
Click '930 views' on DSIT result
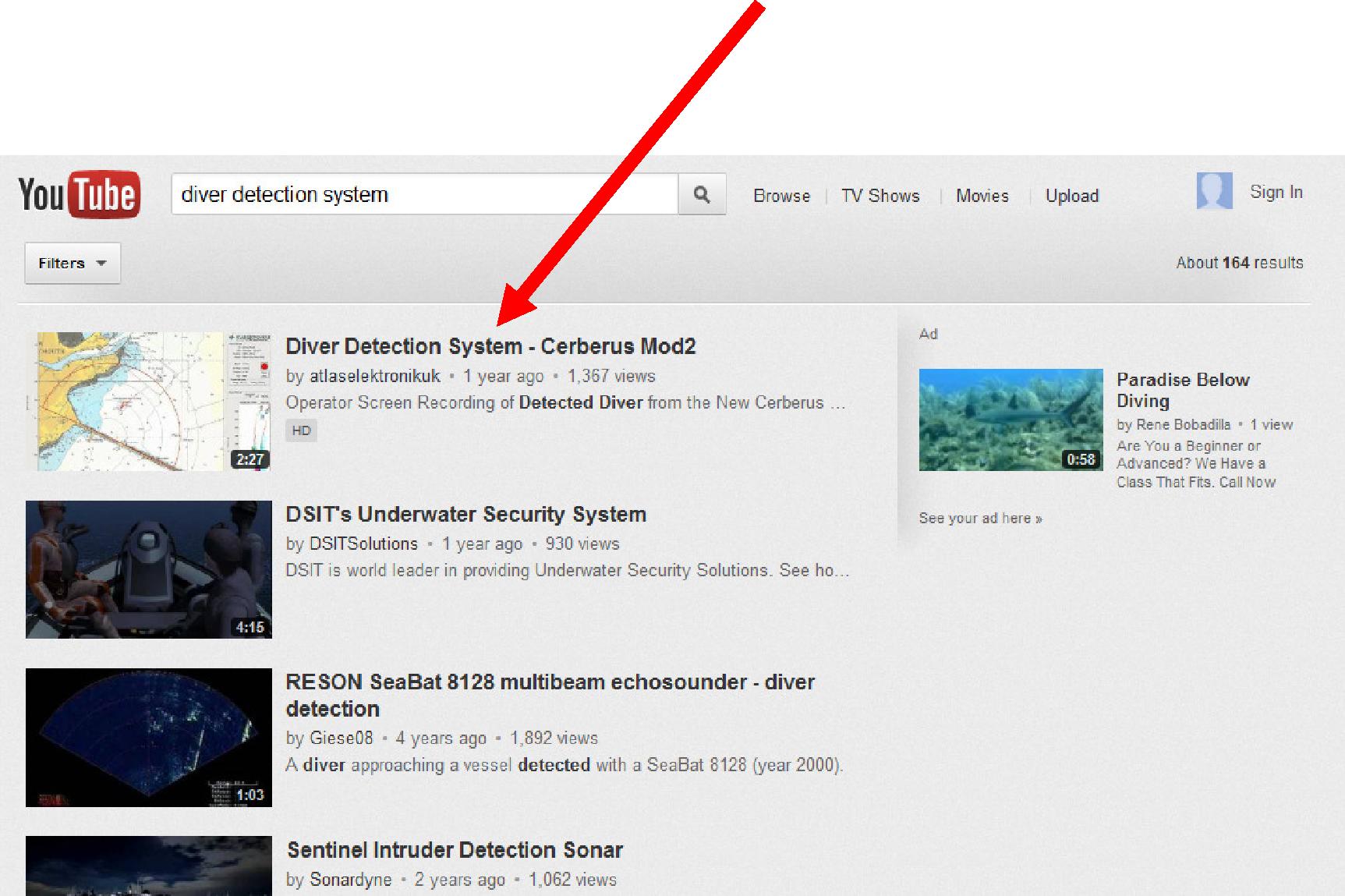[582, 544]
